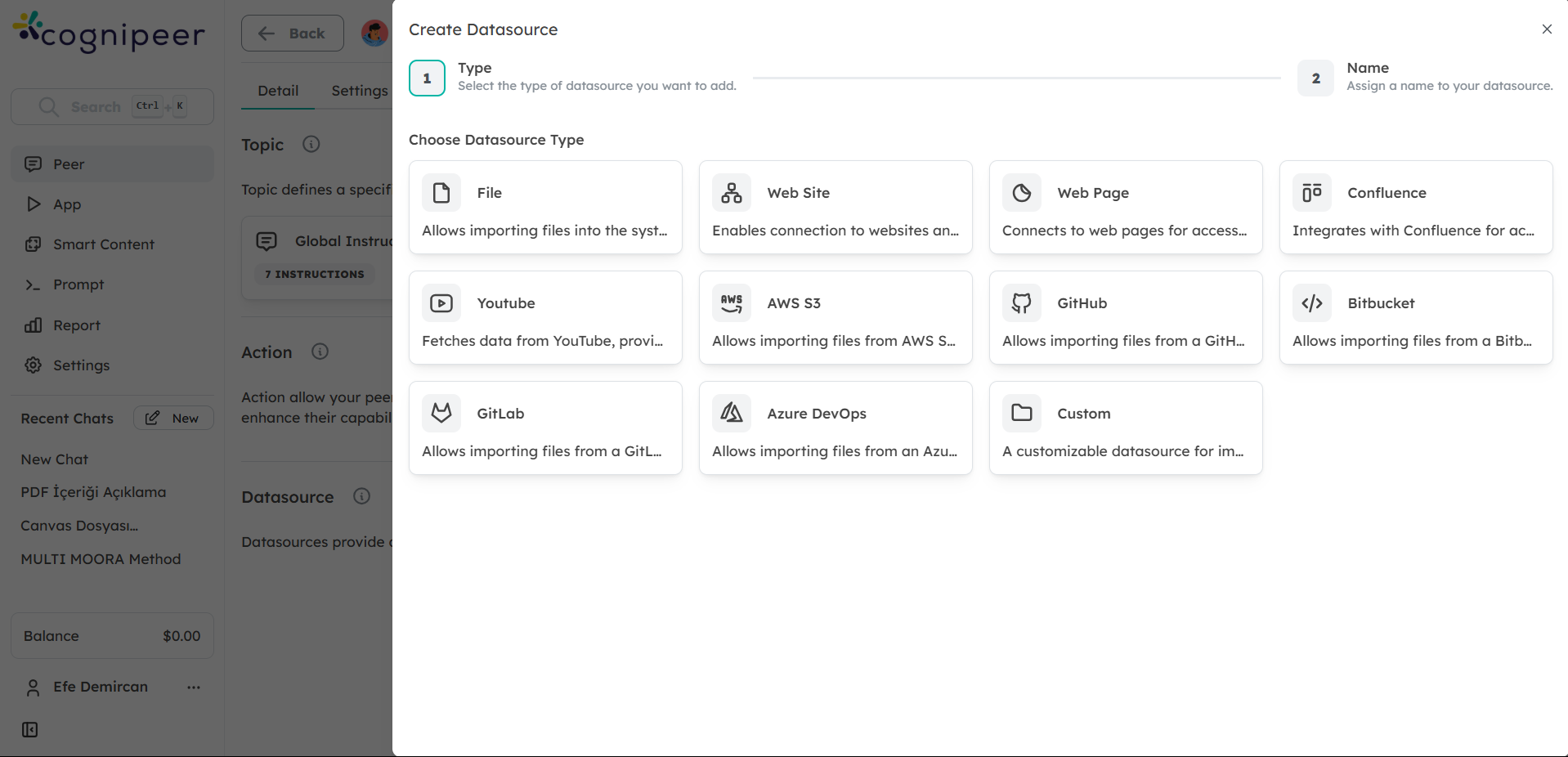
Task: Select the File datasource type
Action: (x=544, y=207)
